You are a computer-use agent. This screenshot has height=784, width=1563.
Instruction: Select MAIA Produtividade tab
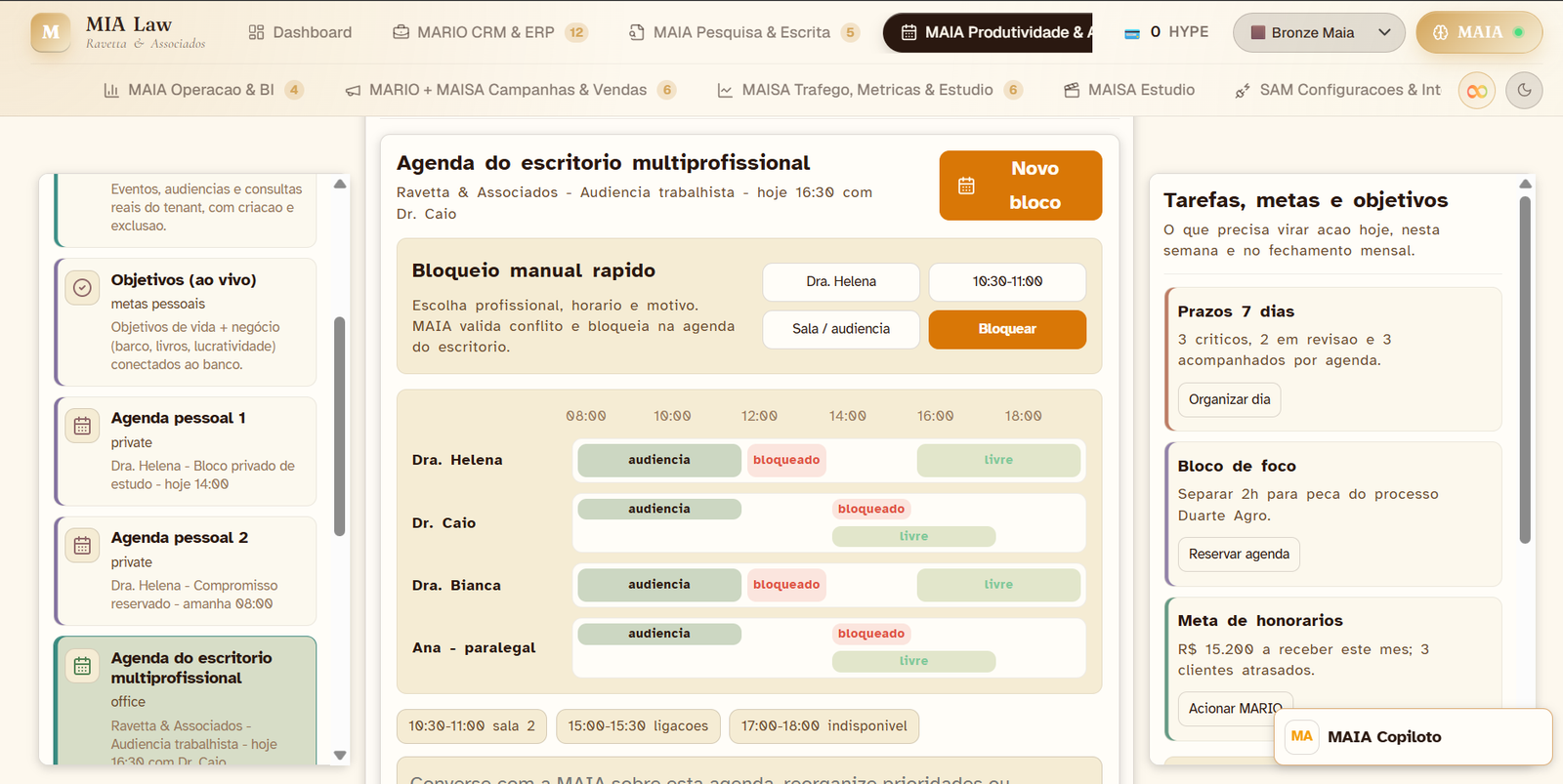point(988,32)
